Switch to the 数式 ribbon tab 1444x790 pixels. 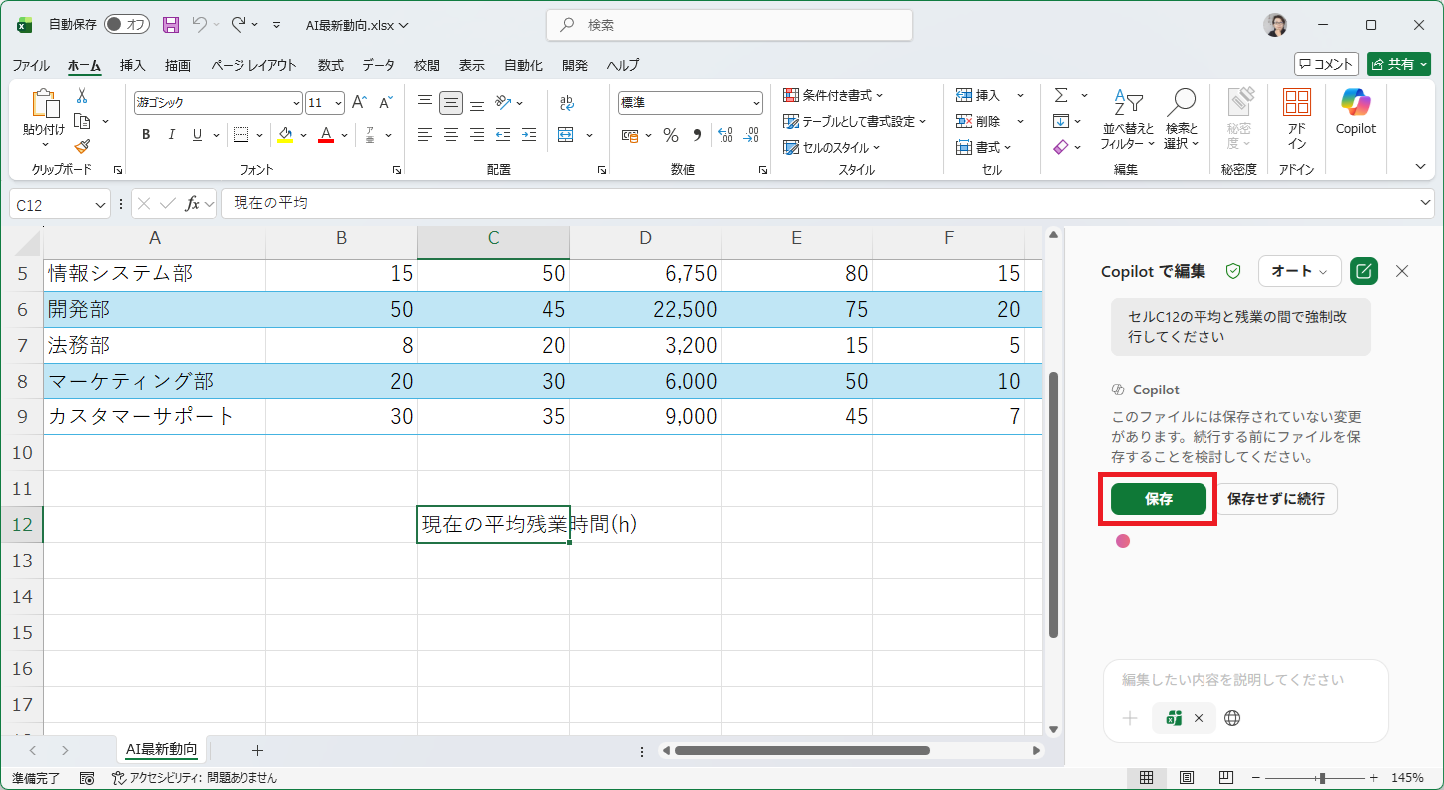coord(330,65)
